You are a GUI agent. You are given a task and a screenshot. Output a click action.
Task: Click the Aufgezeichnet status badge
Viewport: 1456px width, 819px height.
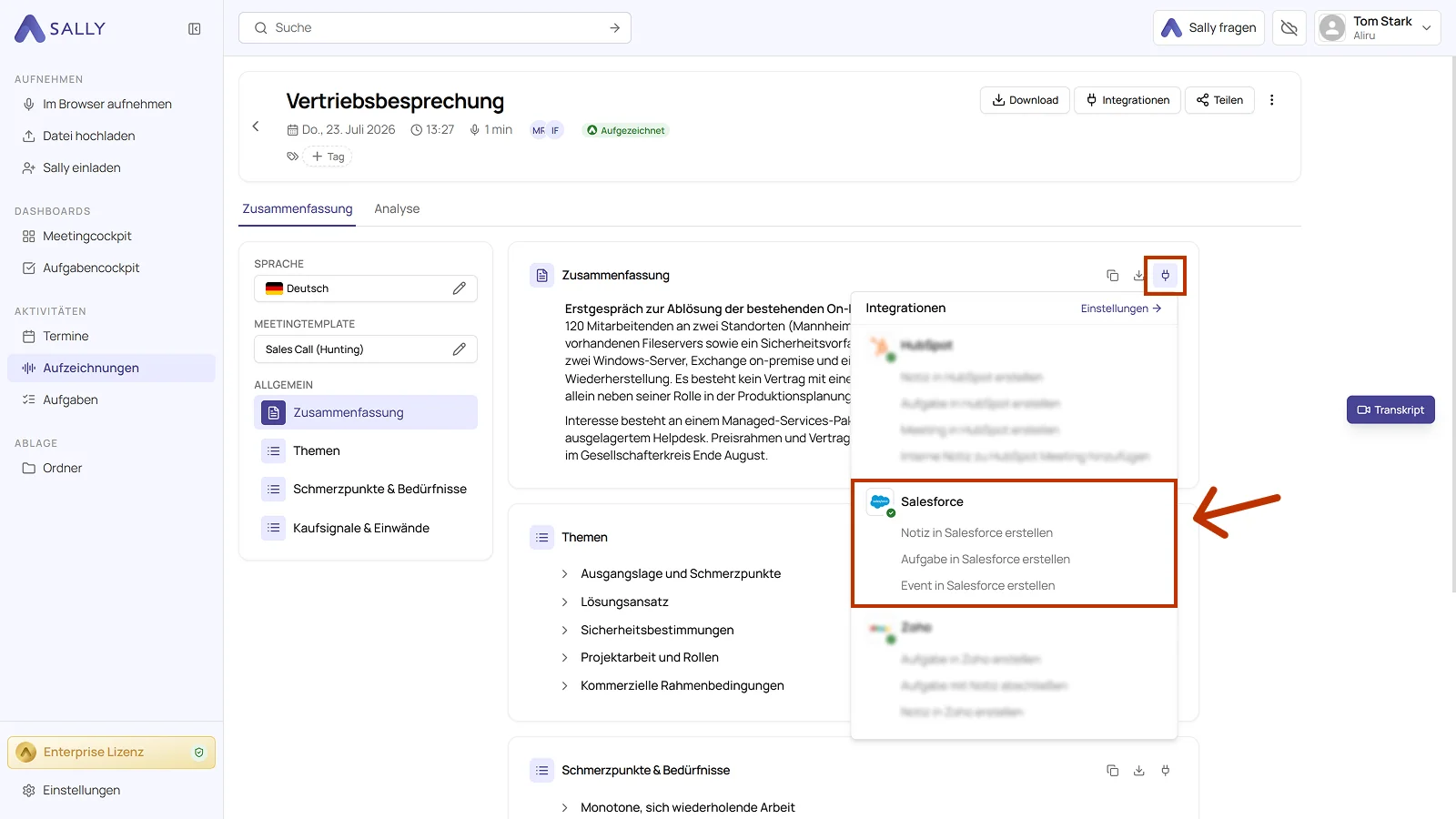[625, 130]
